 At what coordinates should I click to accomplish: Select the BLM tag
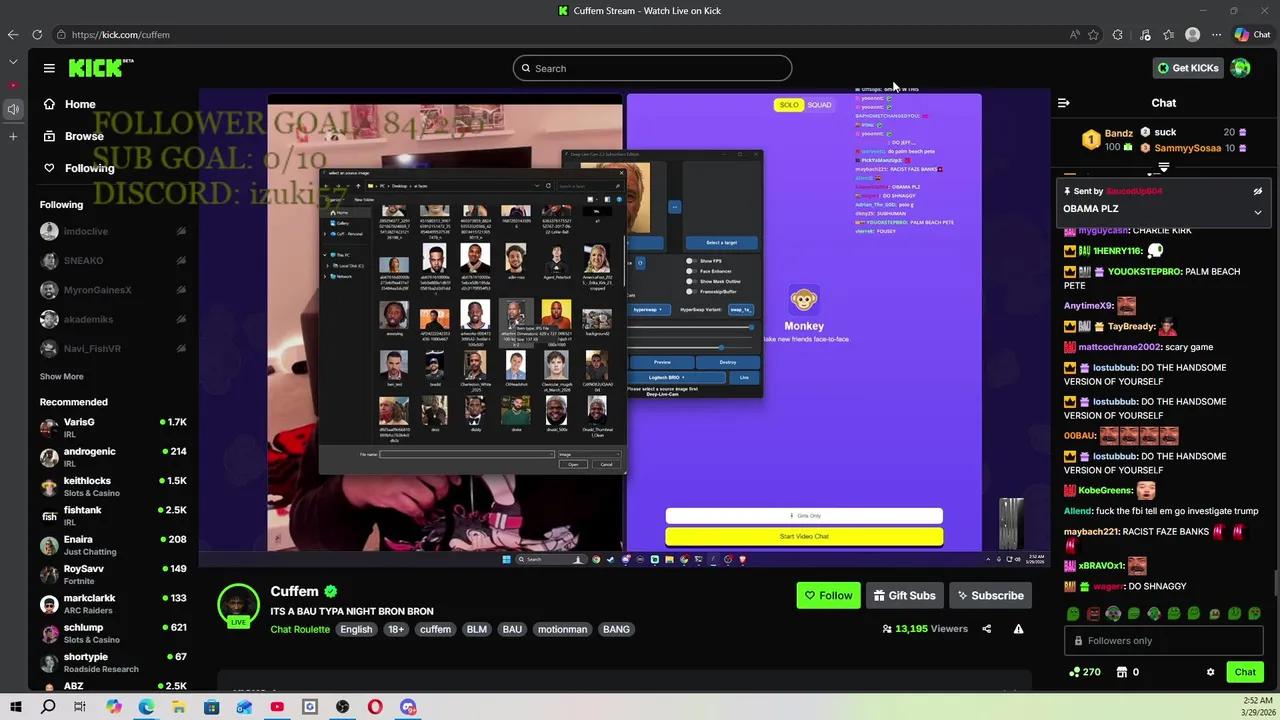click(477, 629)
